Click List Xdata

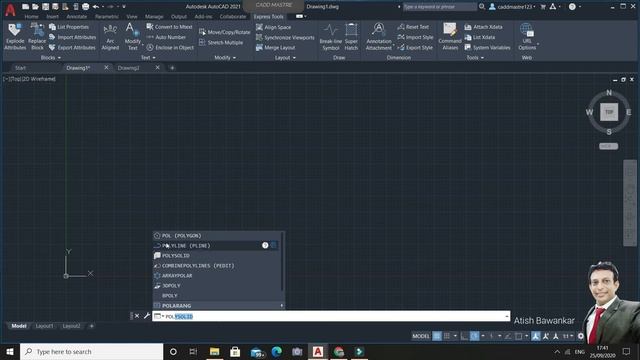[480, 37]
